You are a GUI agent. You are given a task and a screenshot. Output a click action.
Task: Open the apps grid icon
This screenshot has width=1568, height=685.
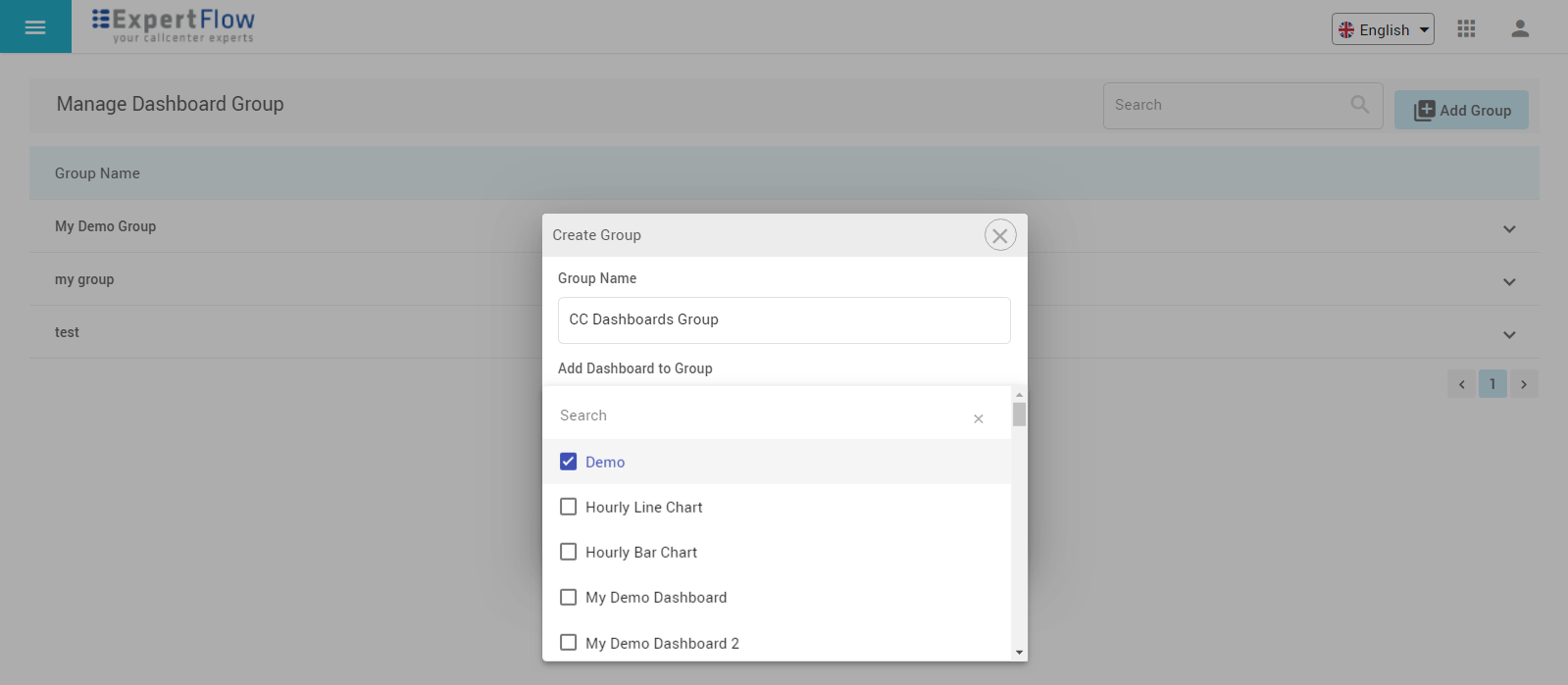pyautogui.click(x=1466, y=28)
